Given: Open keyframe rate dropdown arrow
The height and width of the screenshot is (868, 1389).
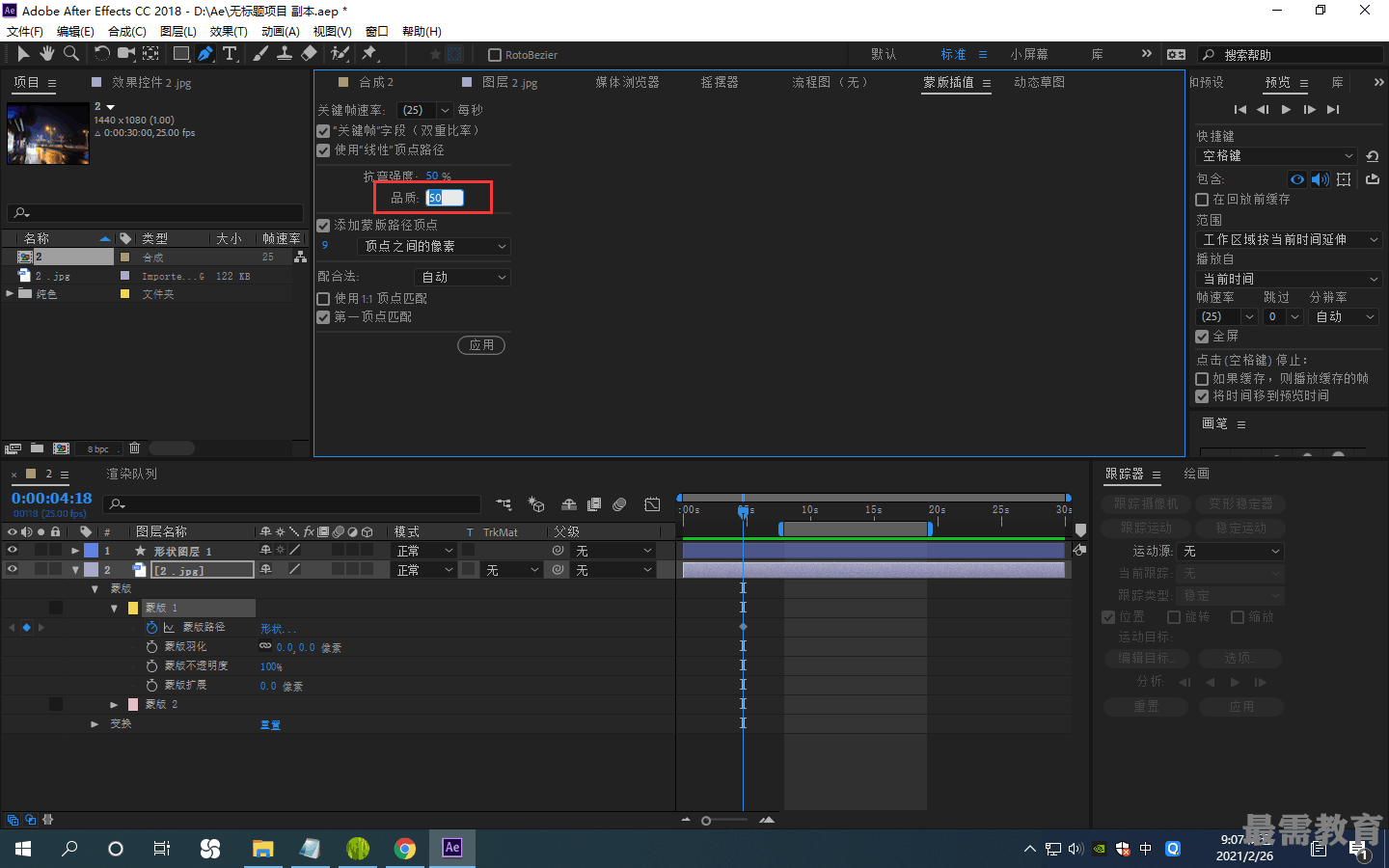Looking at the screenshot, I should [x=445, y=111].
